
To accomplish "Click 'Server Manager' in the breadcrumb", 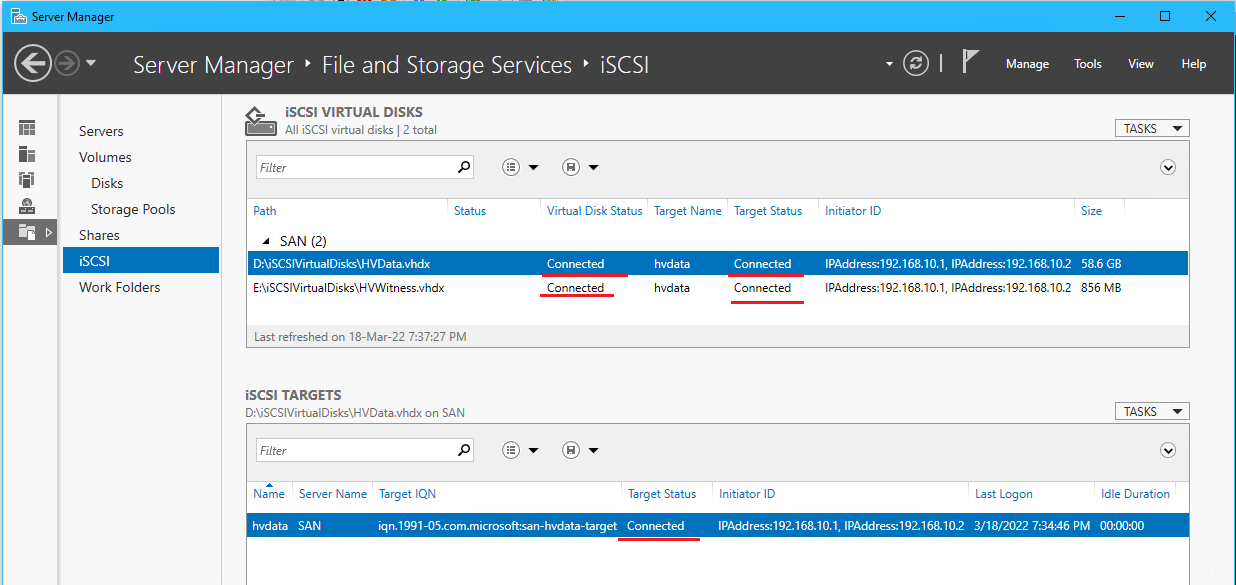I will click(213, 65).
